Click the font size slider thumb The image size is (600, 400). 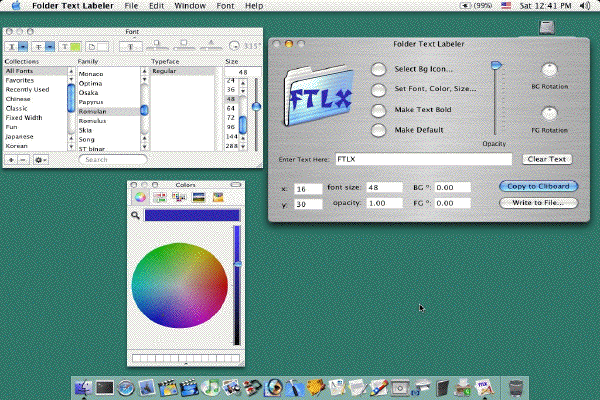pyautogui.click(x=256, y=107)
